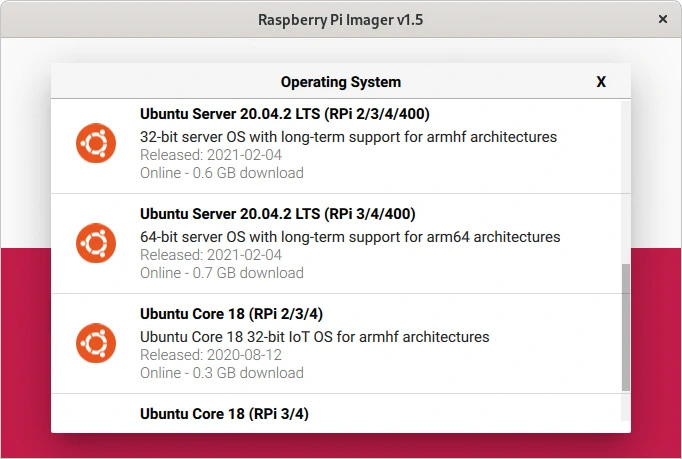
Task: Choose Ubuntu Core 18 (RPi 2/3/4) title
Action: coord(231,314)
